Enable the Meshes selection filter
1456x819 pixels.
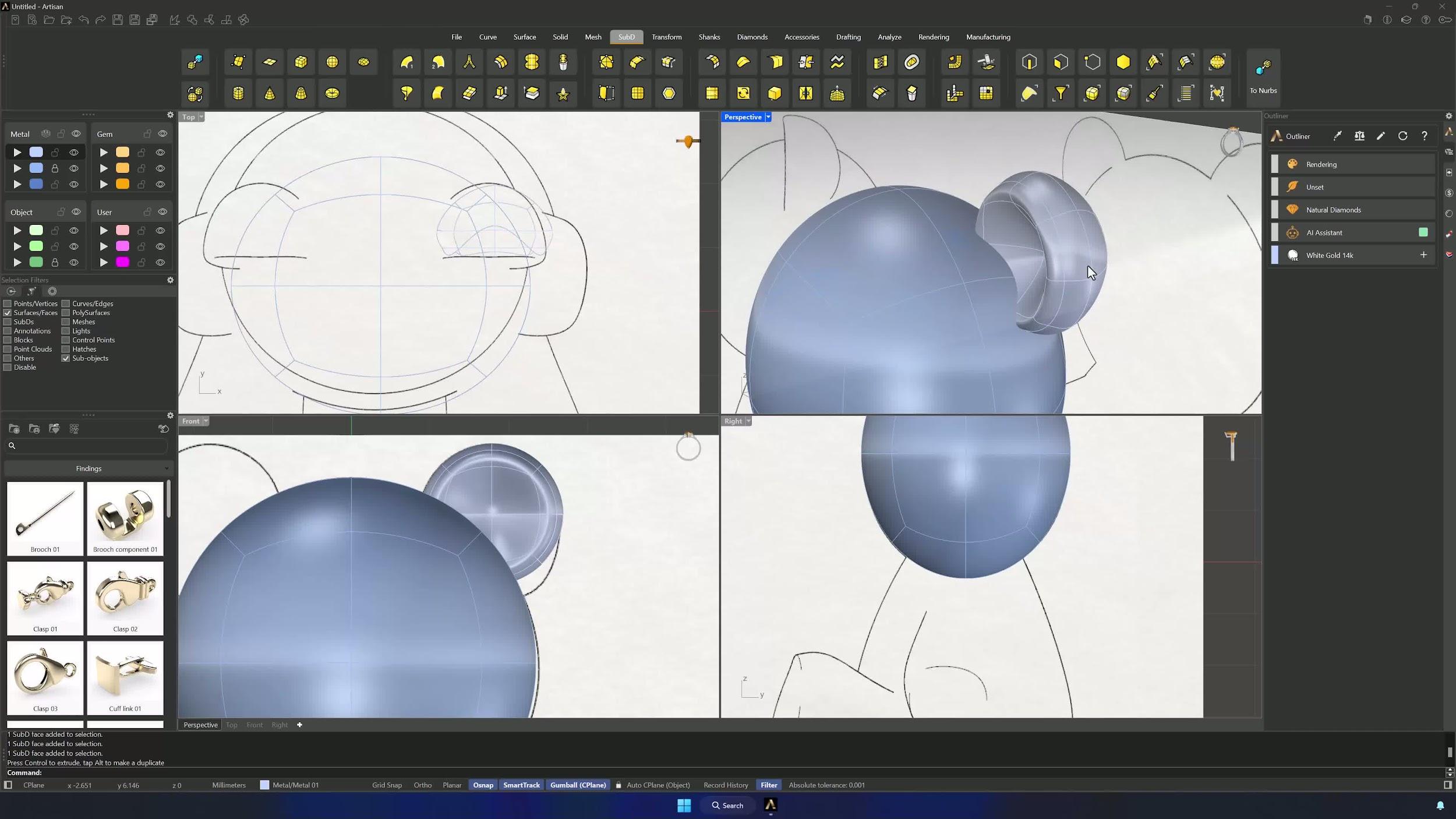[x=66, y=322]
